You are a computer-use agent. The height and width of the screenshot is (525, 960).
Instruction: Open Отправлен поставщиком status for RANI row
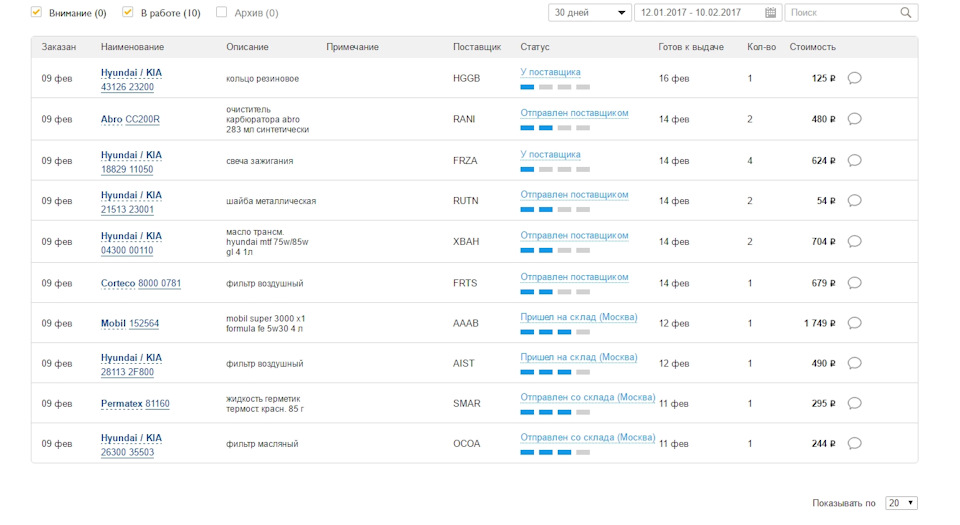click(574, 113)
